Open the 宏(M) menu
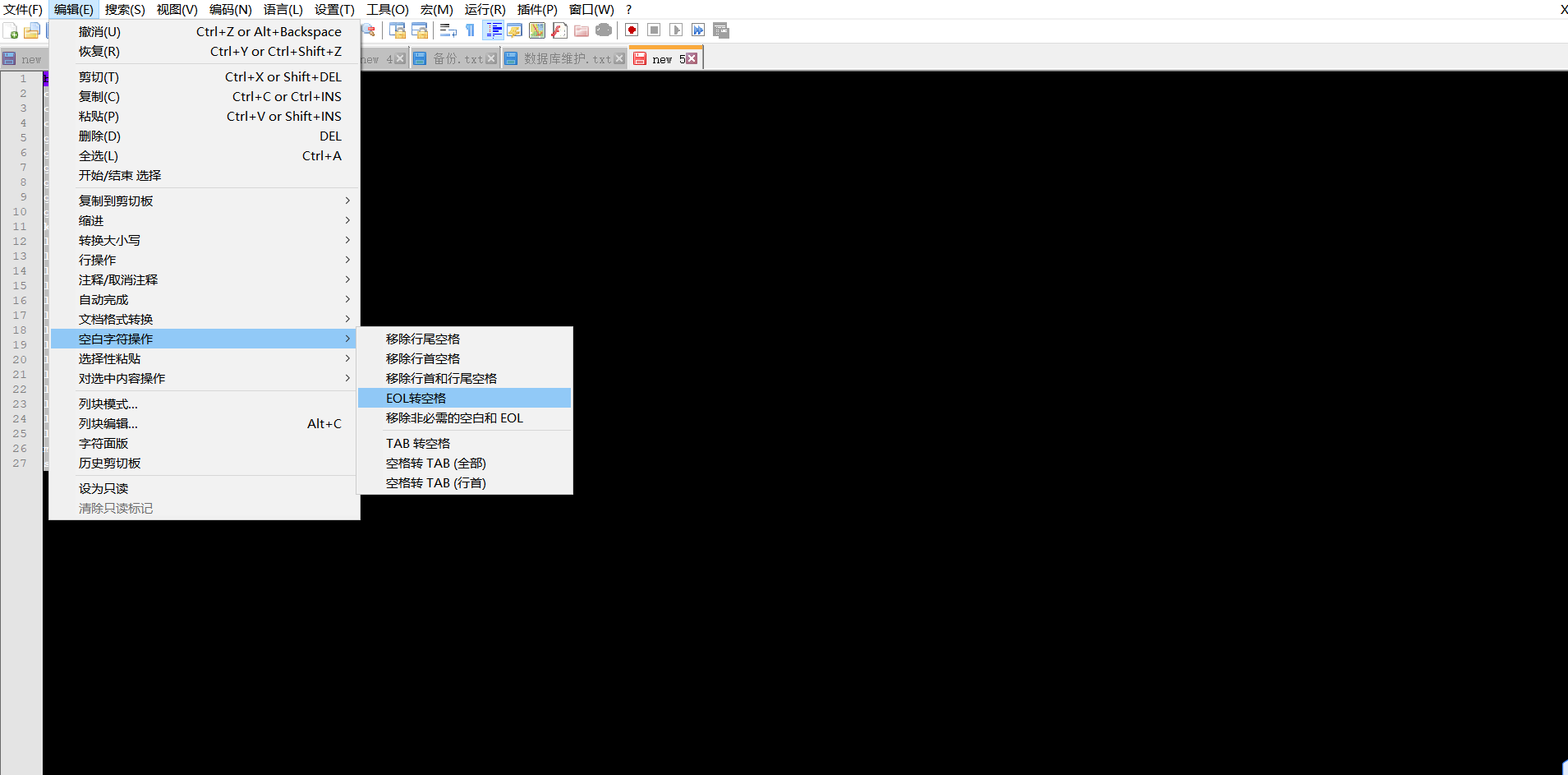Screen dimensions: 1568x775 [437, 9]
